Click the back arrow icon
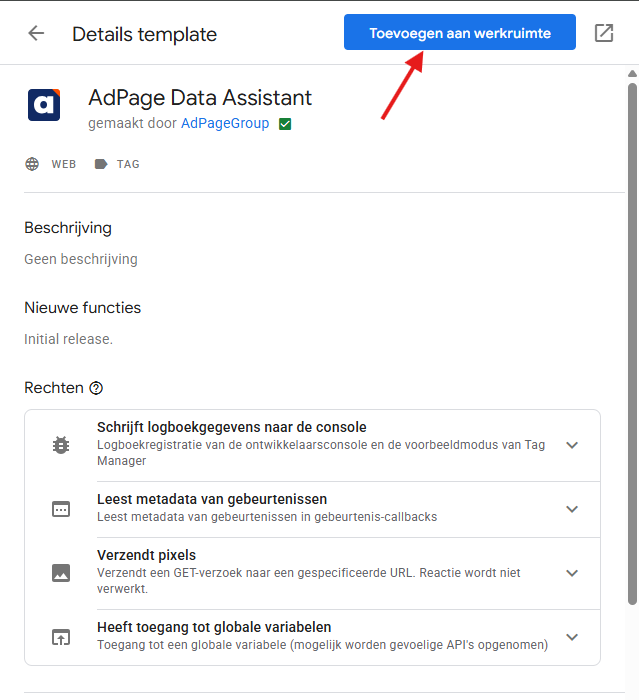Viewport: 639px width, 700px height. [36, 33]
